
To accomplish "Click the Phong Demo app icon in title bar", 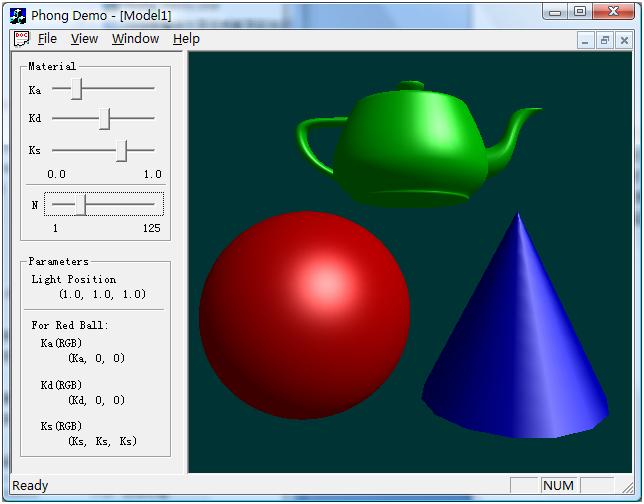I will click(17, 16).
